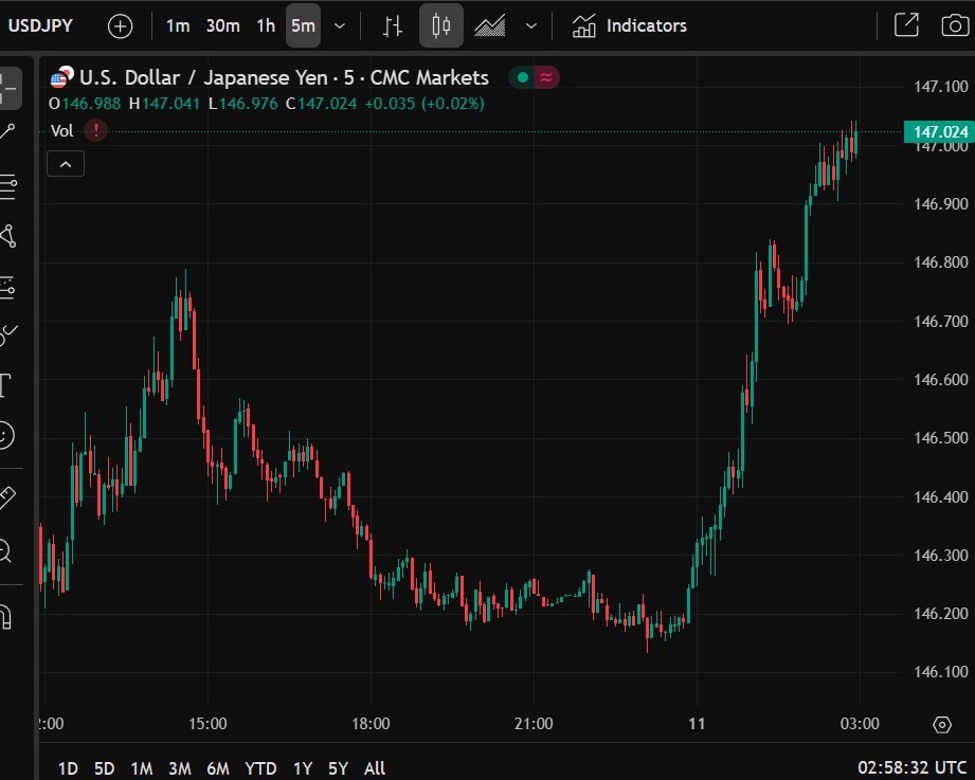Select the ruler measure tool
The width and height of the screenshot is (975, 780).
click(x=6, y=497)
